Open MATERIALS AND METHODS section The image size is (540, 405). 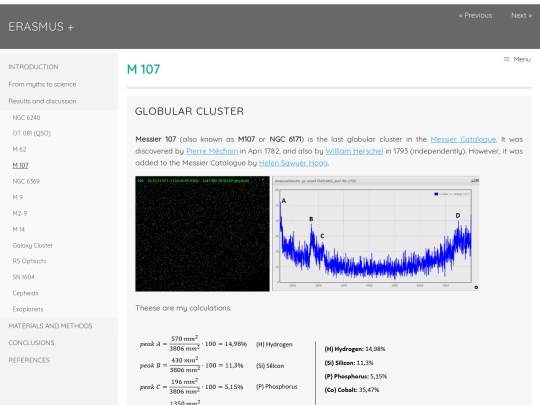coord(50,326)
